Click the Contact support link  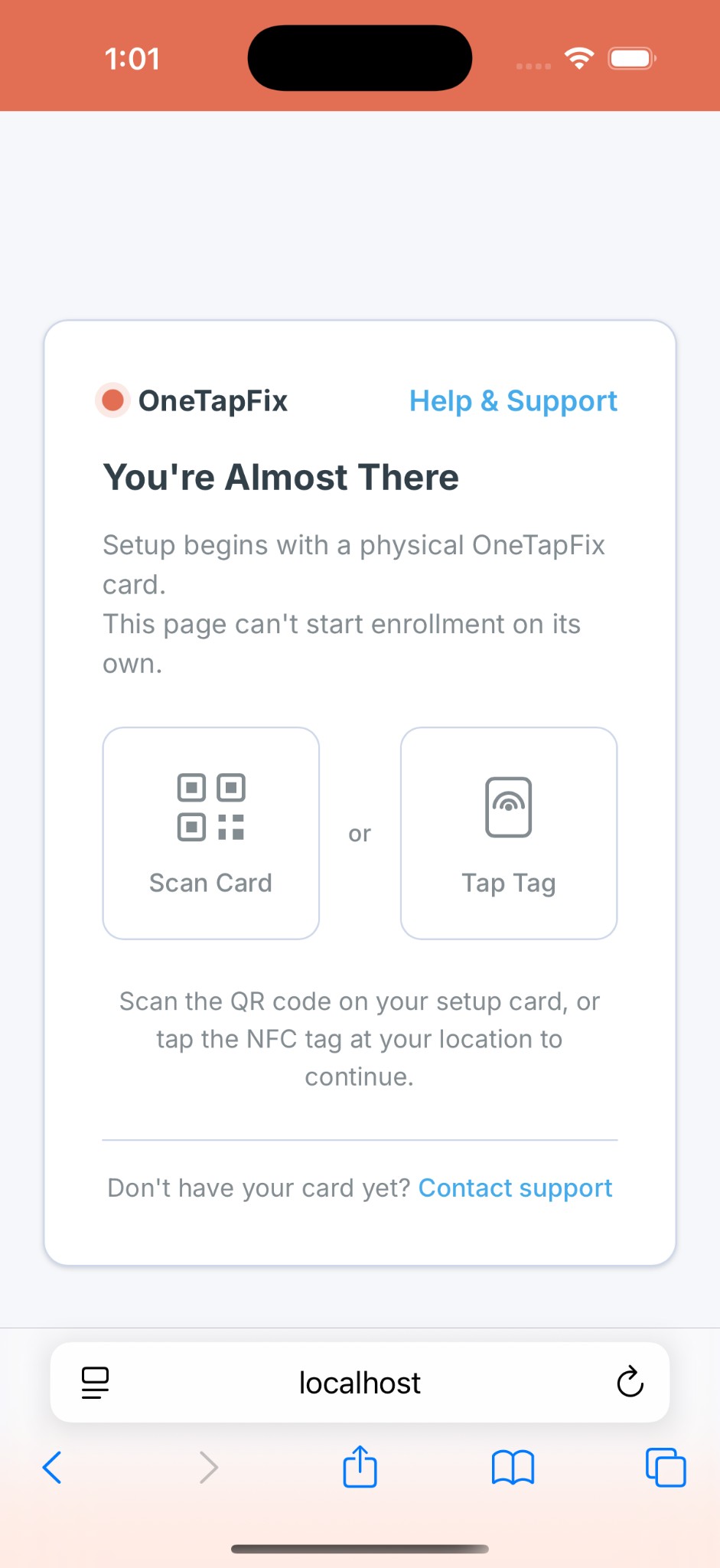515,1187
